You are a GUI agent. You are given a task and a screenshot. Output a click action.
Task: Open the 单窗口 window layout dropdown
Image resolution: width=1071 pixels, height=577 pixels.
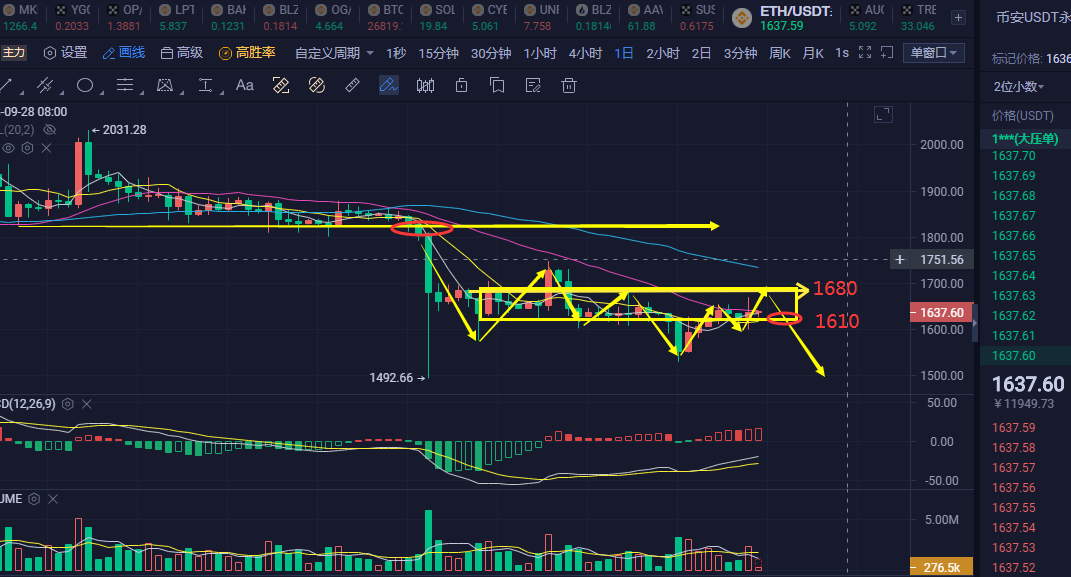click(934, 53)
